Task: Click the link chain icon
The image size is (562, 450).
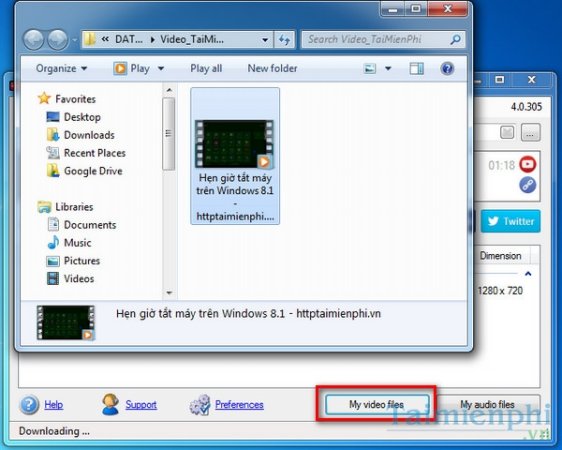Action: (x=528, y=185)
